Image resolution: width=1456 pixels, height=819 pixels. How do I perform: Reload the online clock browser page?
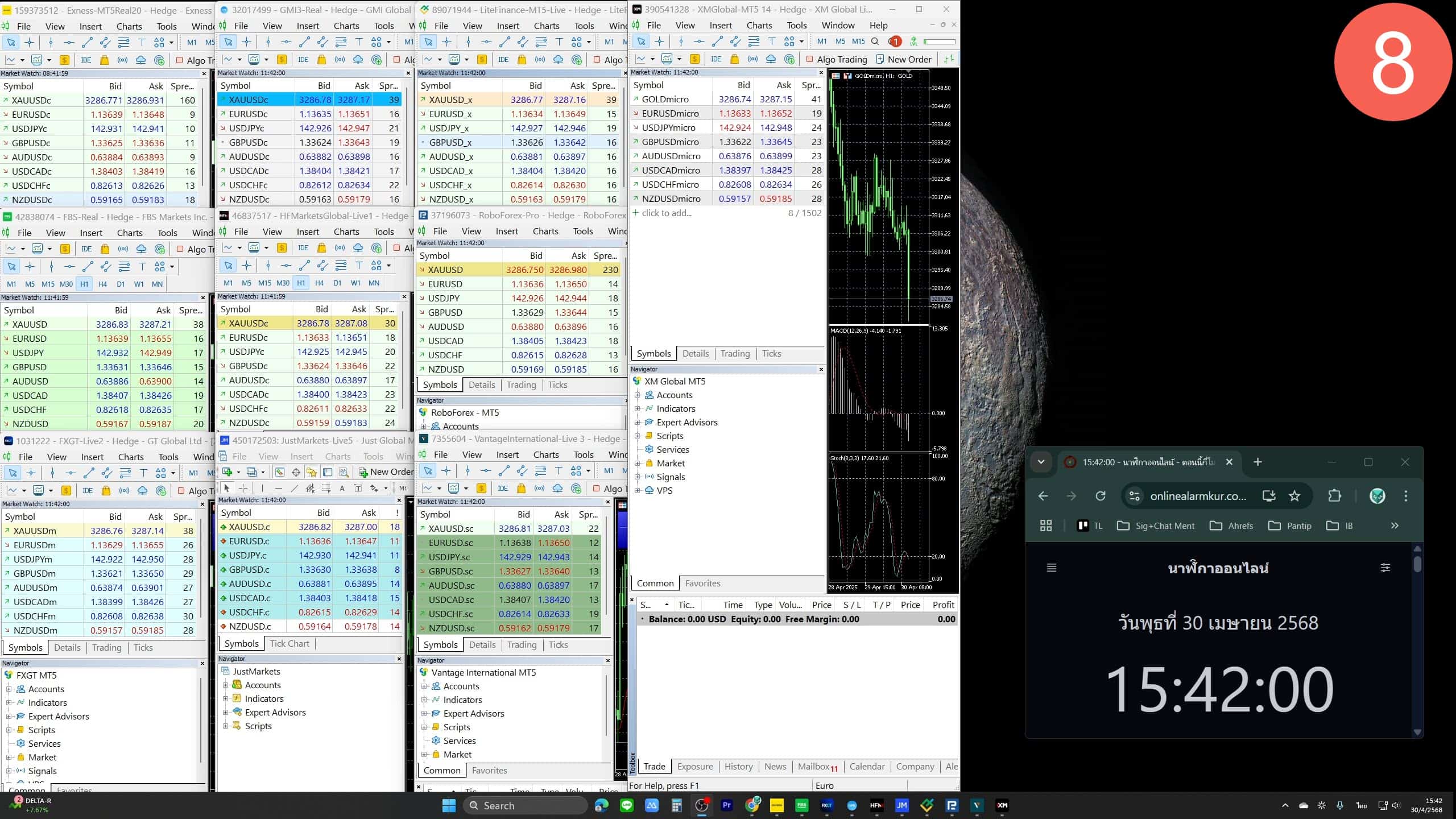coord(1101,496)
